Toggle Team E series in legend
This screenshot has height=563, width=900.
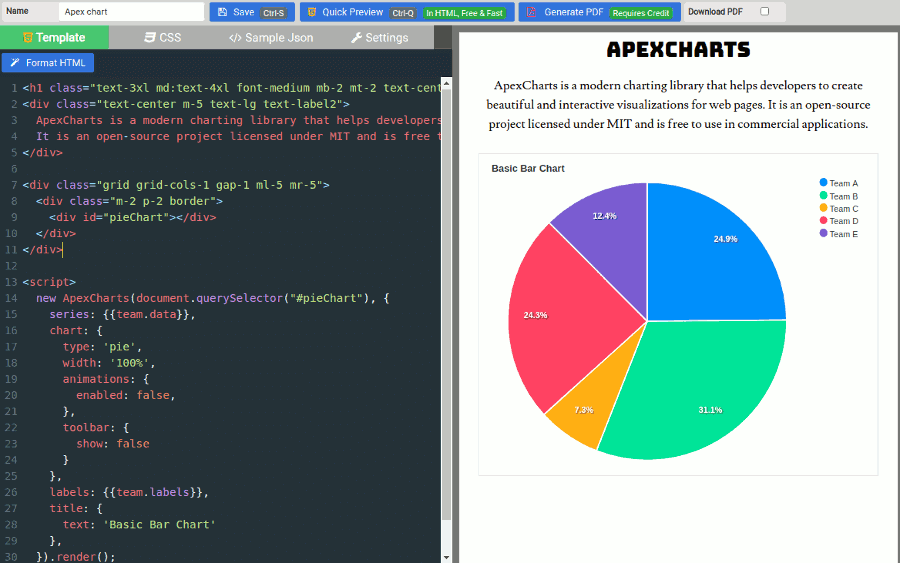coord(839,234)
